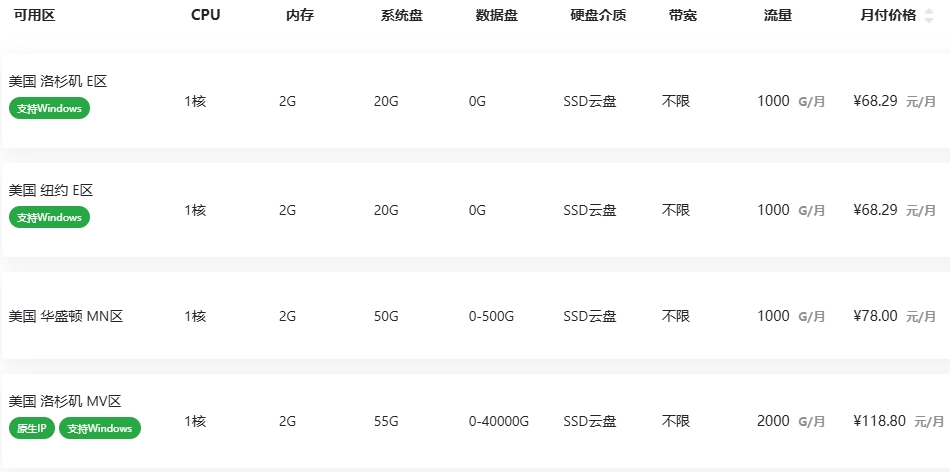This screenshot has height=472, width=950.
Task: Sort by the 月付价格 column header
Action: click(888, 16)
